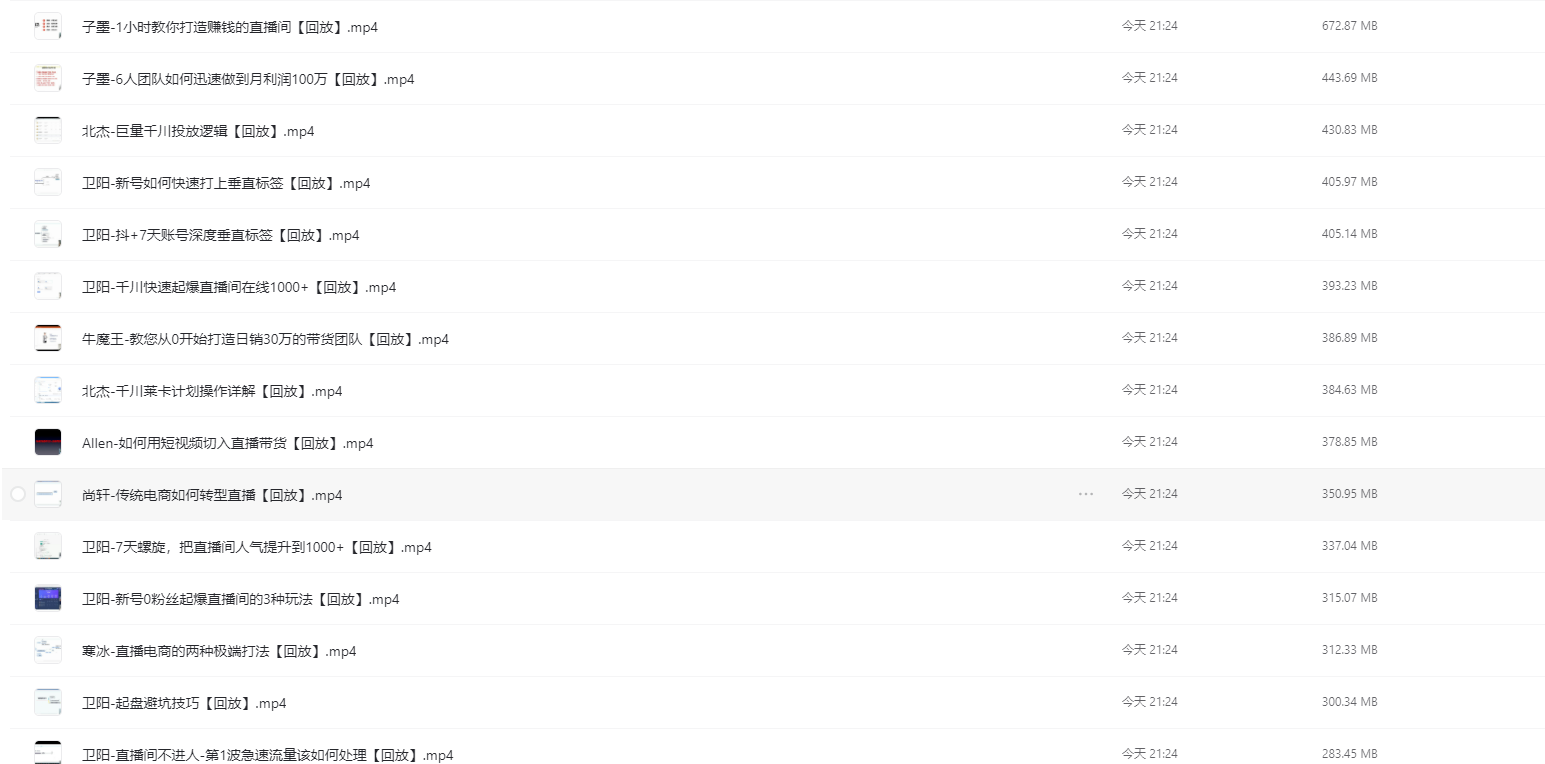Image resolution: width=1545 pixels, height=764 pixels.
Task: Click the date 今天 21:24 on Allen row
Action: (x=1149, y=442)
